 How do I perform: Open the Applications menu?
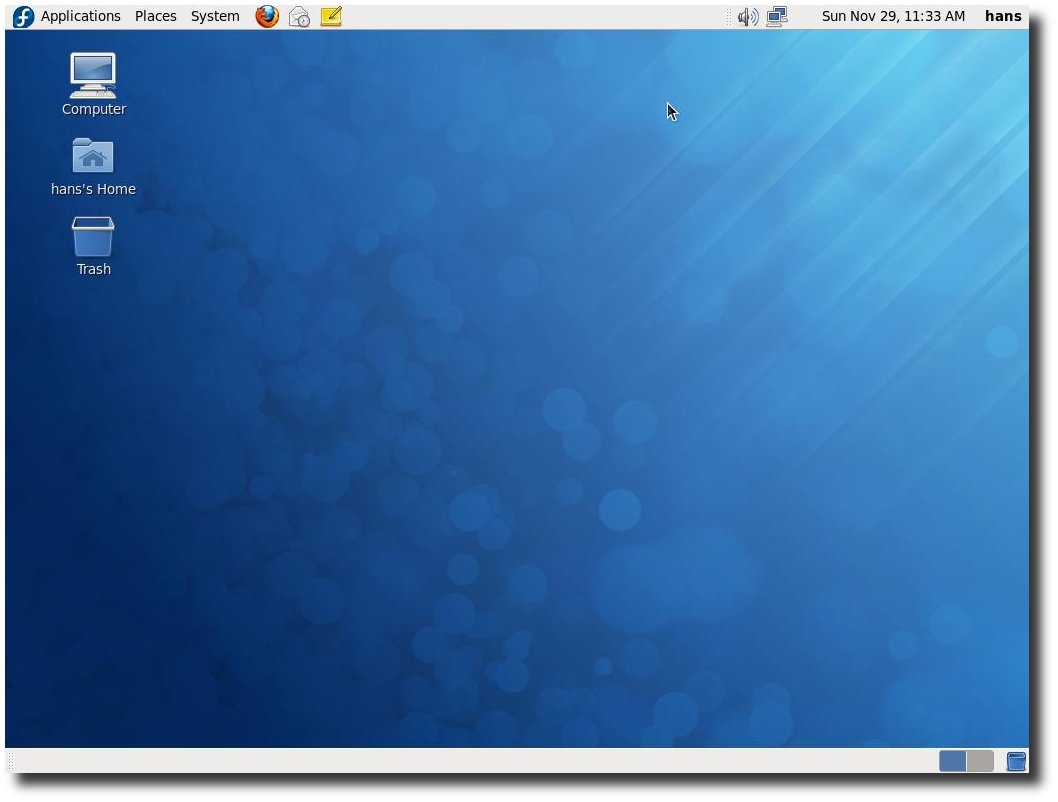coord(80,16)
